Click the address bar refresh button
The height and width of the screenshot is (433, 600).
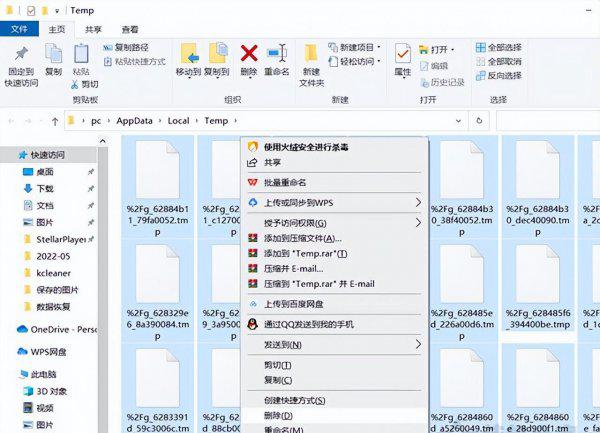click(479, 121)
